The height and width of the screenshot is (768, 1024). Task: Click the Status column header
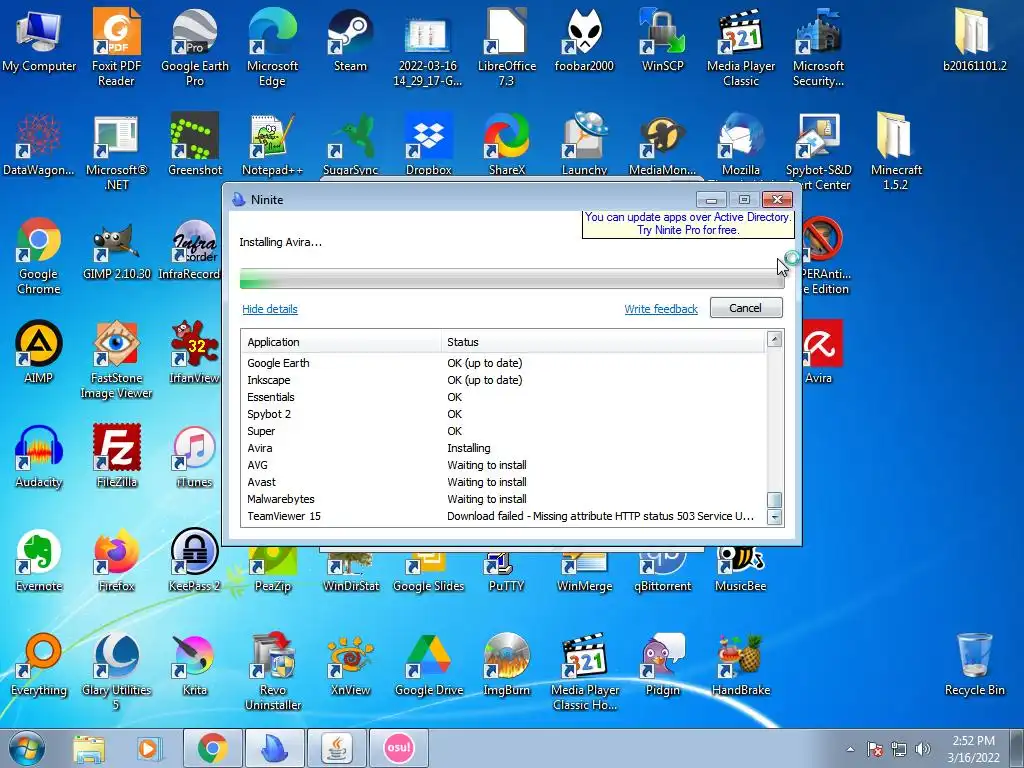point(603,342)
